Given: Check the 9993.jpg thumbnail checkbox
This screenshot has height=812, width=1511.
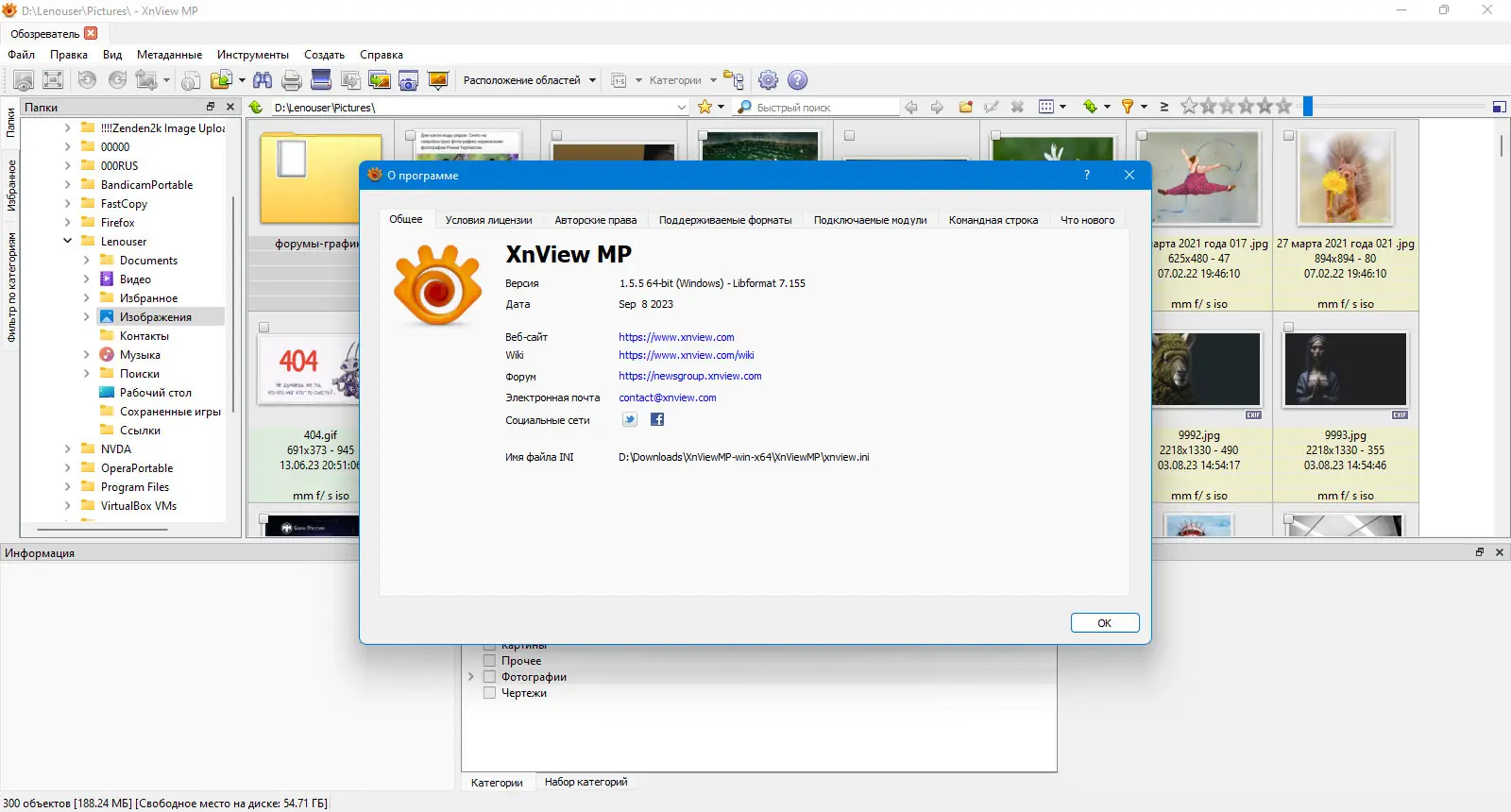Looking at the screenshot, I should (x=1288, y=328).
